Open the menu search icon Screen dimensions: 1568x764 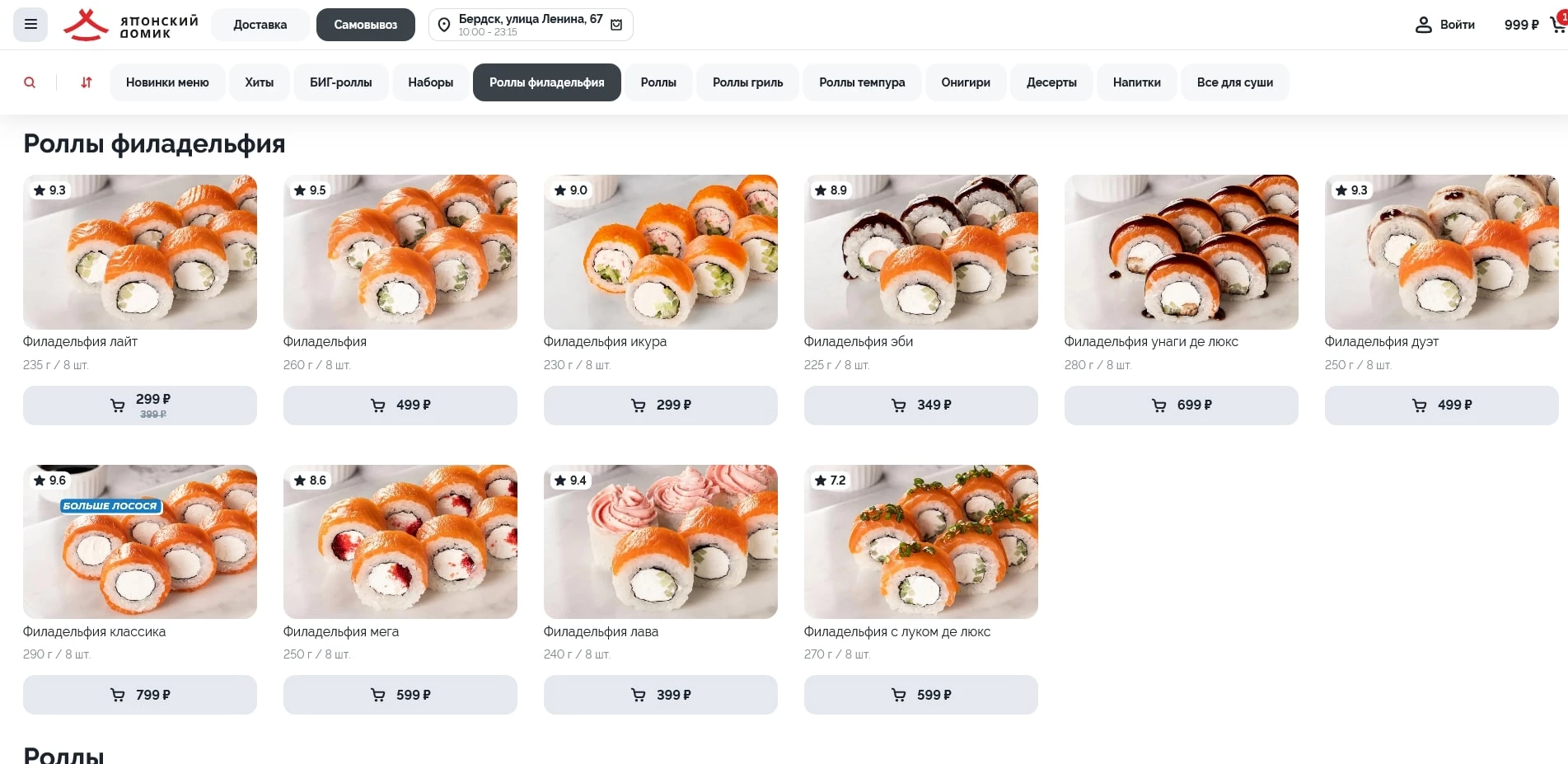(30, 82)
